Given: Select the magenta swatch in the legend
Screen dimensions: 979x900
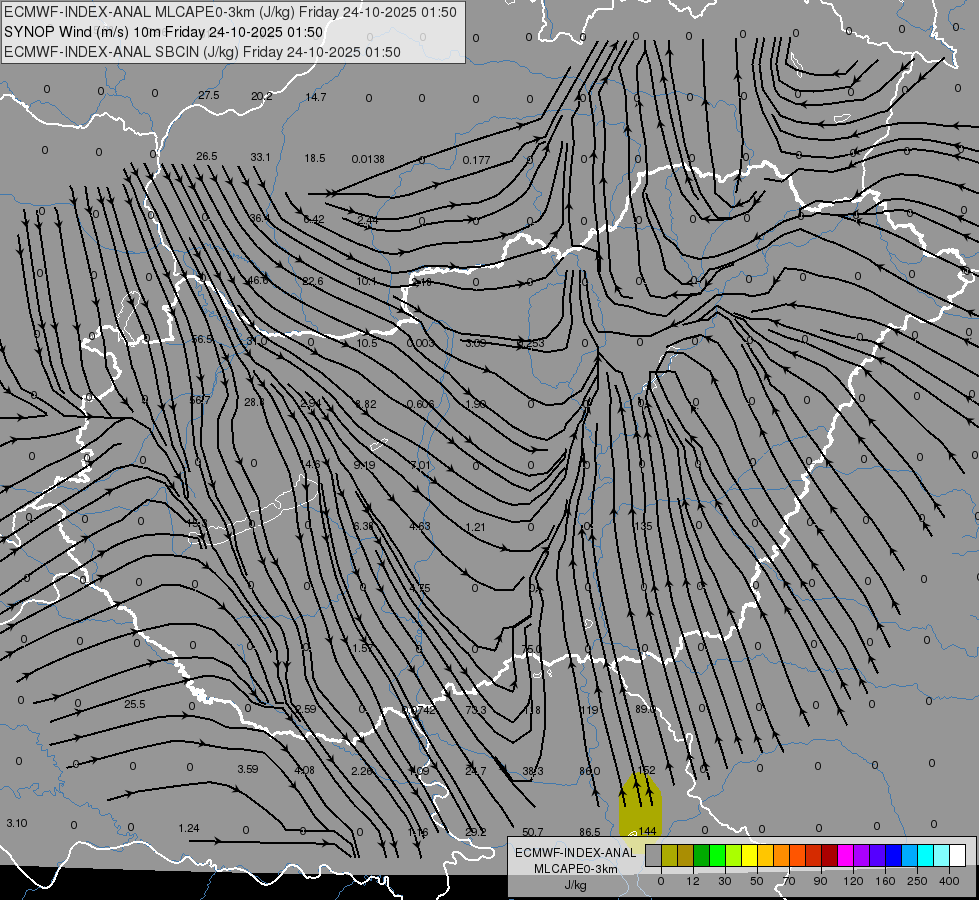Looking at the screenshot, I should (845, 855).
